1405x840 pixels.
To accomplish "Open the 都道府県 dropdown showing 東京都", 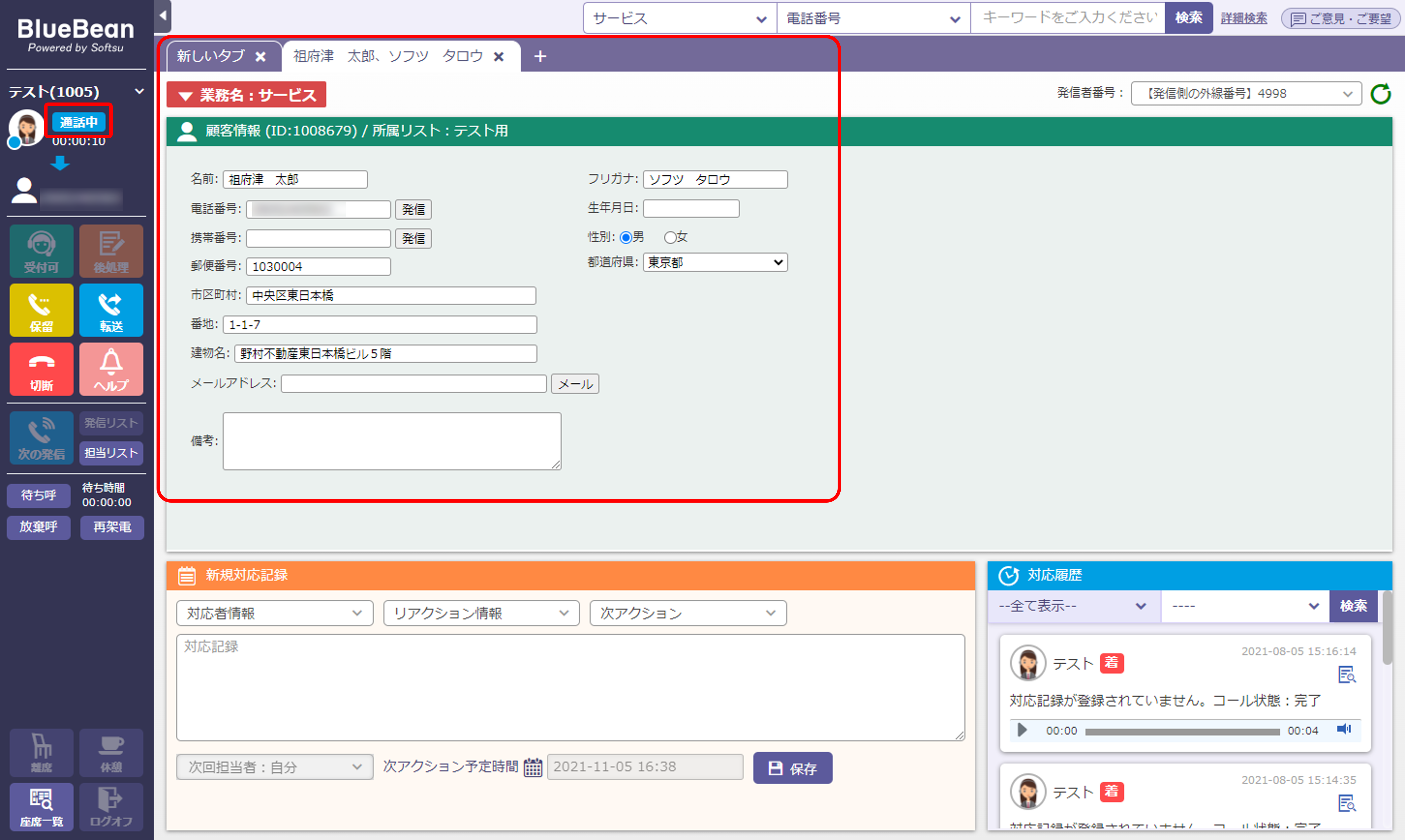I will [715, 262].
